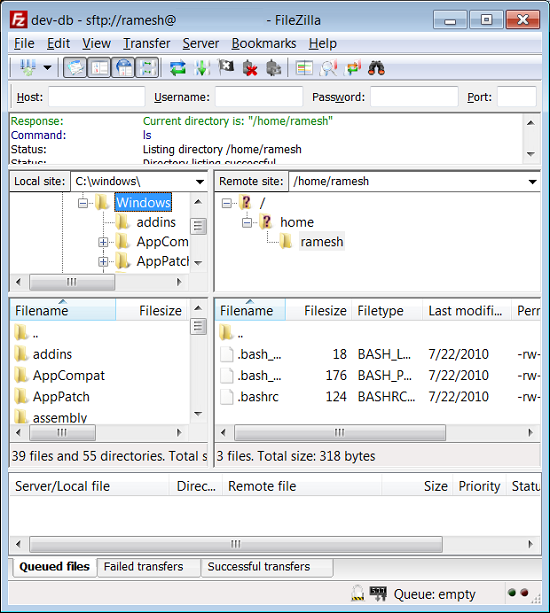This screenshot has height=613, width=550.
Task: Select the 176-byte .bash file row
Action: [377, 375]
